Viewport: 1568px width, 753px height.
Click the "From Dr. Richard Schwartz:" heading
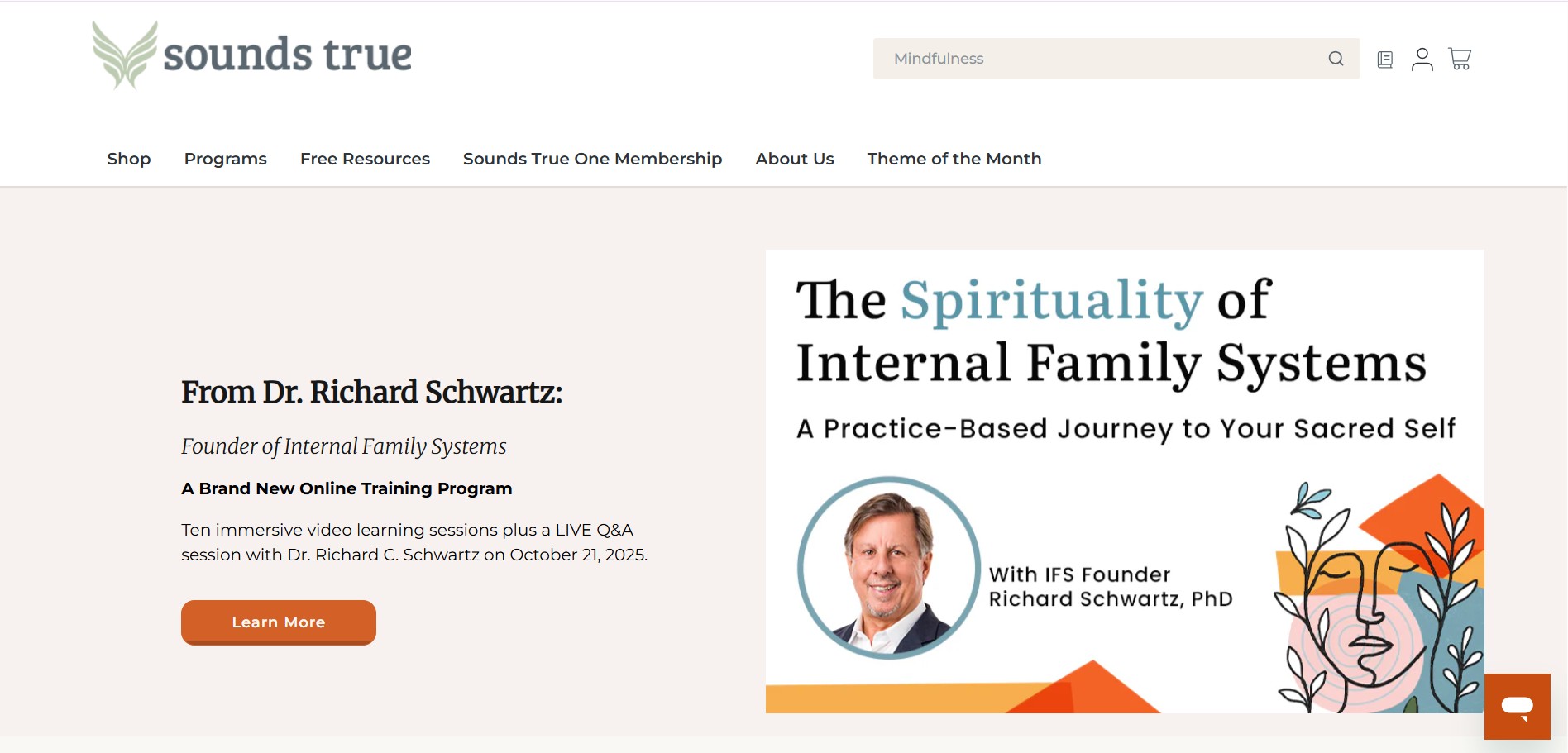pyautogui.click(x=371, y=392)
